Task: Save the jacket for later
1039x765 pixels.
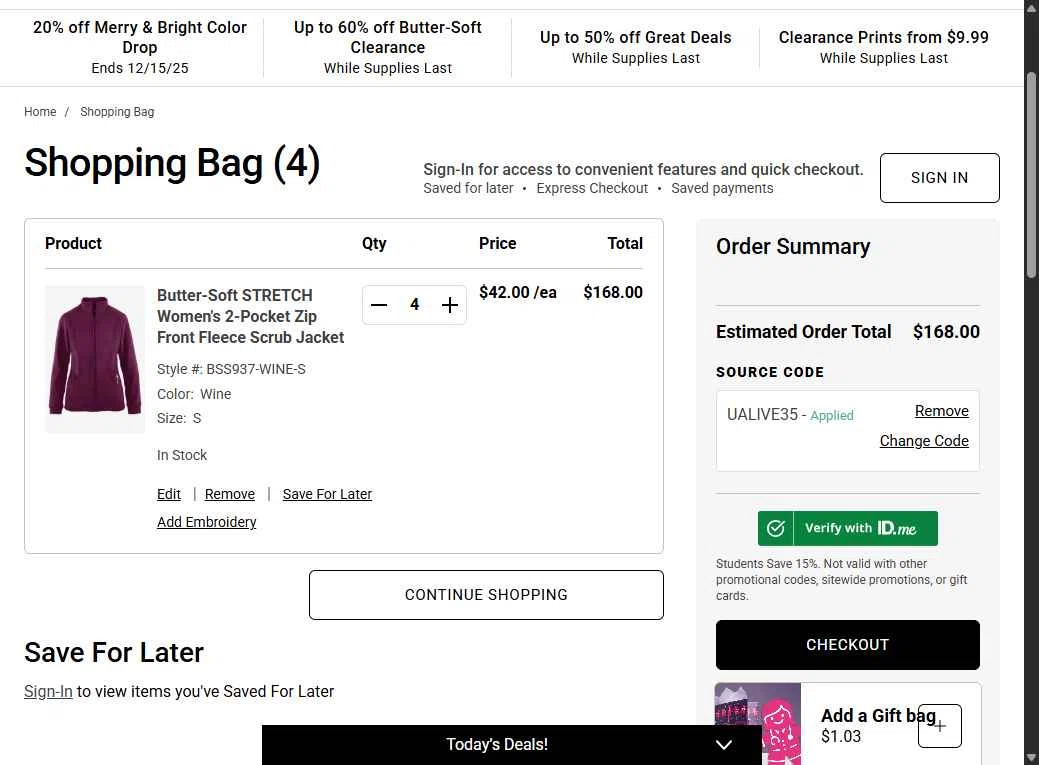Action: point(327,494)
